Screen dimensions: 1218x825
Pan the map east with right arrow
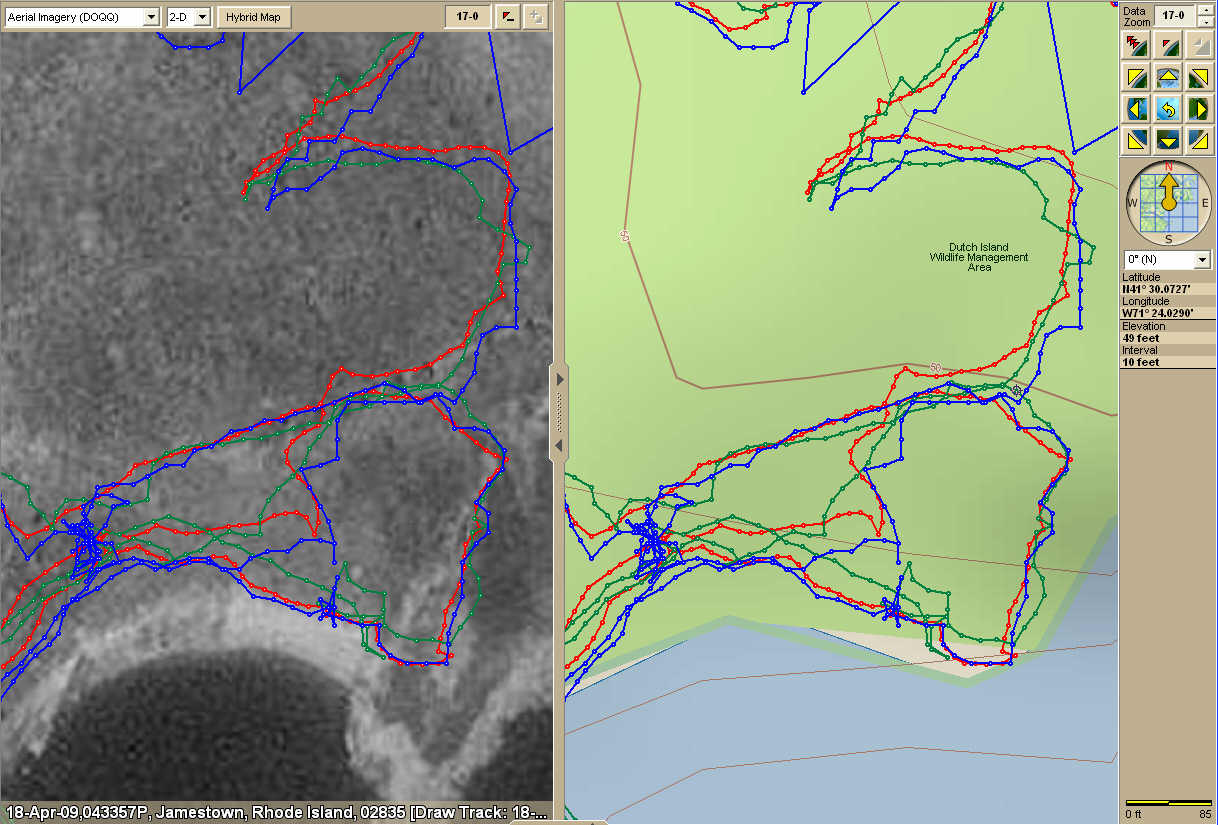(x=1198, y=108)
